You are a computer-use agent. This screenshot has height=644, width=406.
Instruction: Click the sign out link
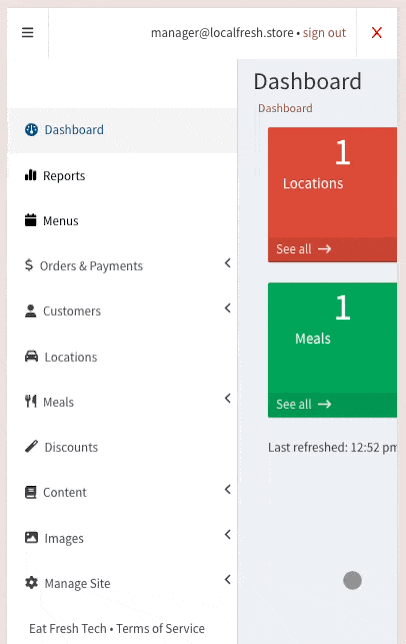tap(324, 33)
